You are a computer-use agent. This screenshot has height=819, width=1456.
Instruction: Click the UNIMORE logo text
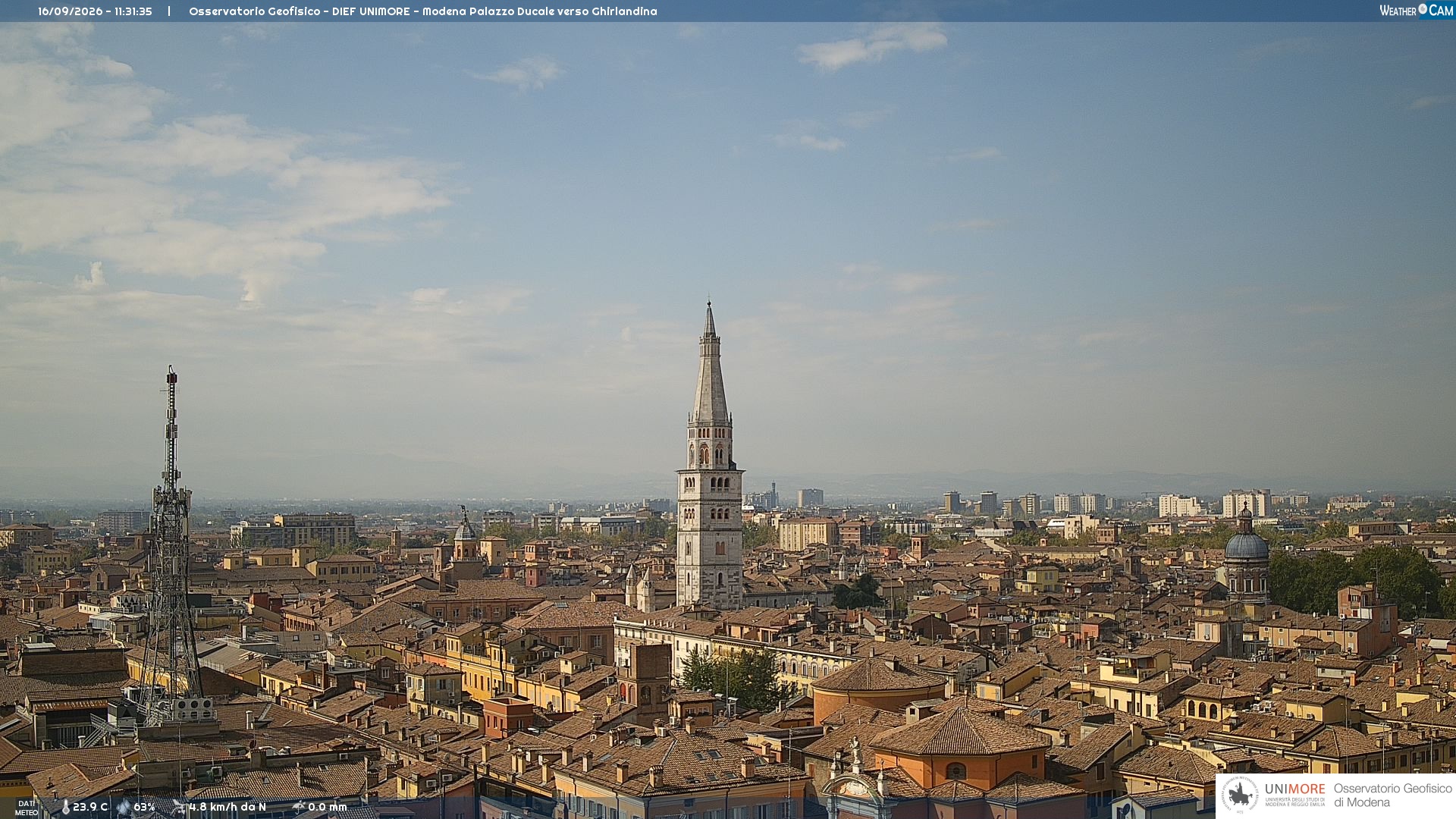(x=1294, y=789)
